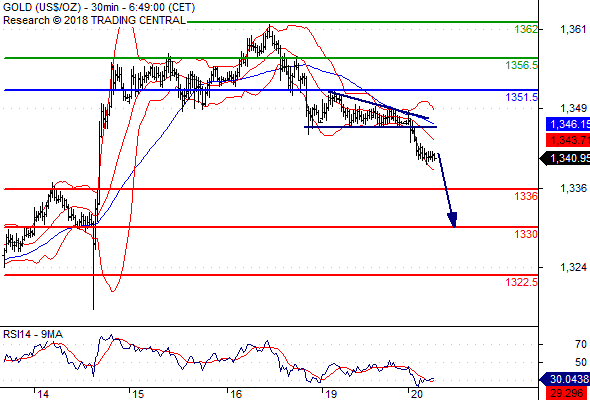Image resolution: width=590 pixels, height=400 pixels.
Task: Click the 1356.5 green resistance label
Action: click(x=522, y=65)
